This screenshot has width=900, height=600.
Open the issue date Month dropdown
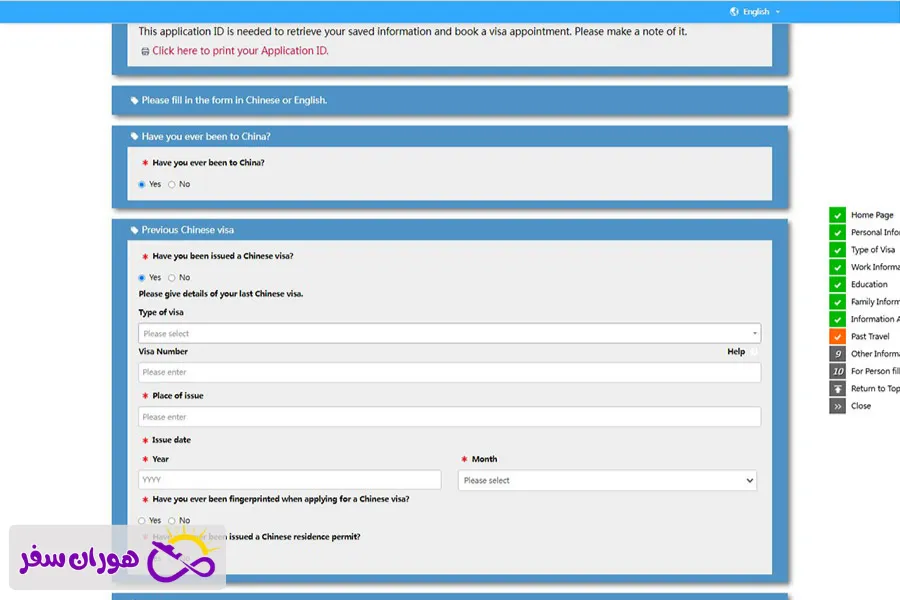pos(607,481)
